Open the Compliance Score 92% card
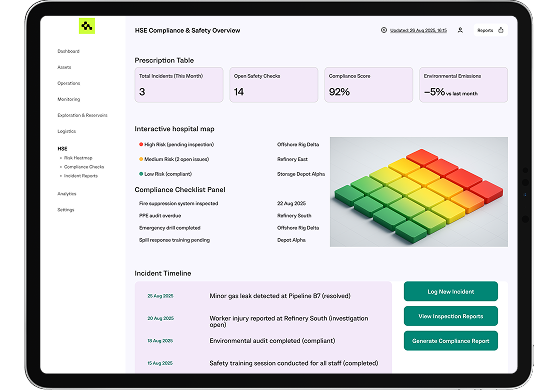 (x=369, y=85)
